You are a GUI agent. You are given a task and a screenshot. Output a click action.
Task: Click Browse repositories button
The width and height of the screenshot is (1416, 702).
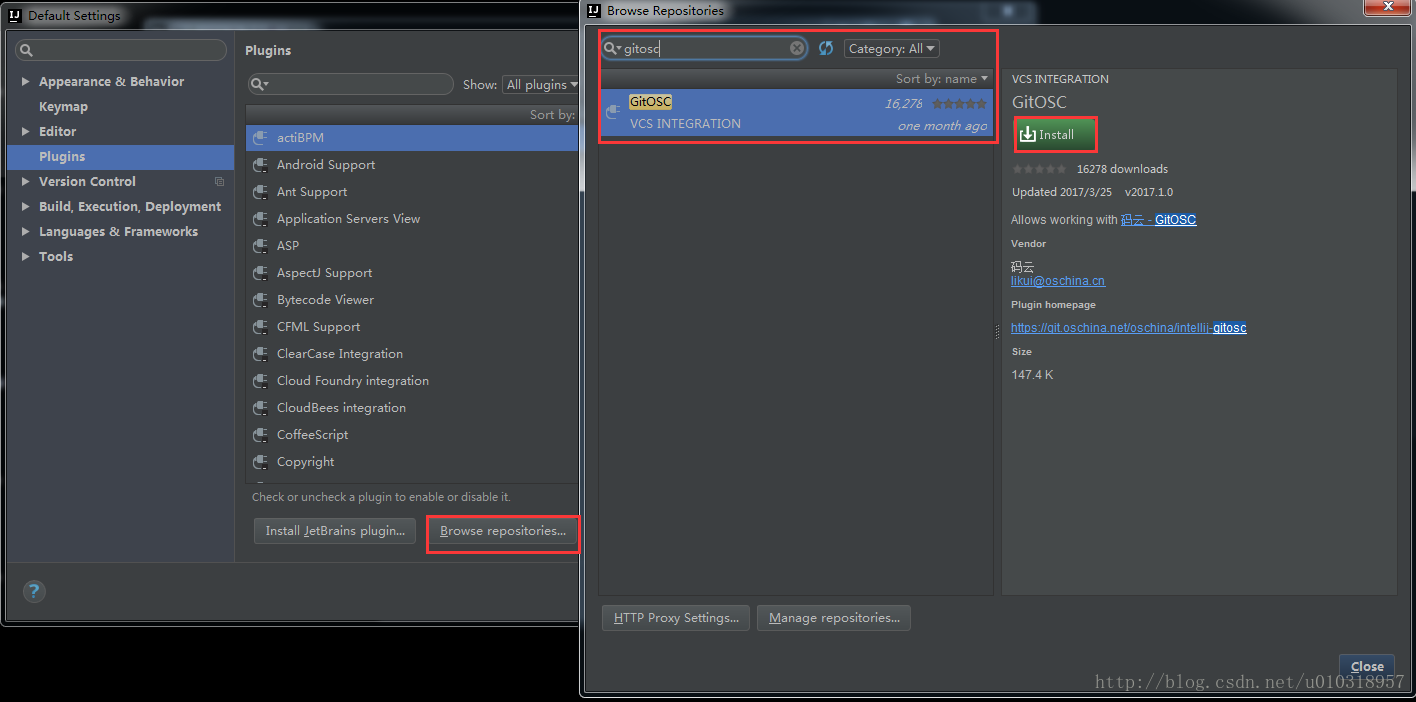pyautogui.click(x=503, y=531)
